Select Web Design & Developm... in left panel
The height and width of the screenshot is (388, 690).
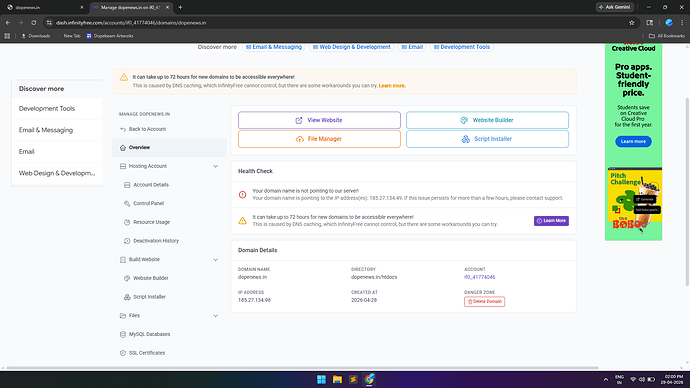(x=57, y=173)
